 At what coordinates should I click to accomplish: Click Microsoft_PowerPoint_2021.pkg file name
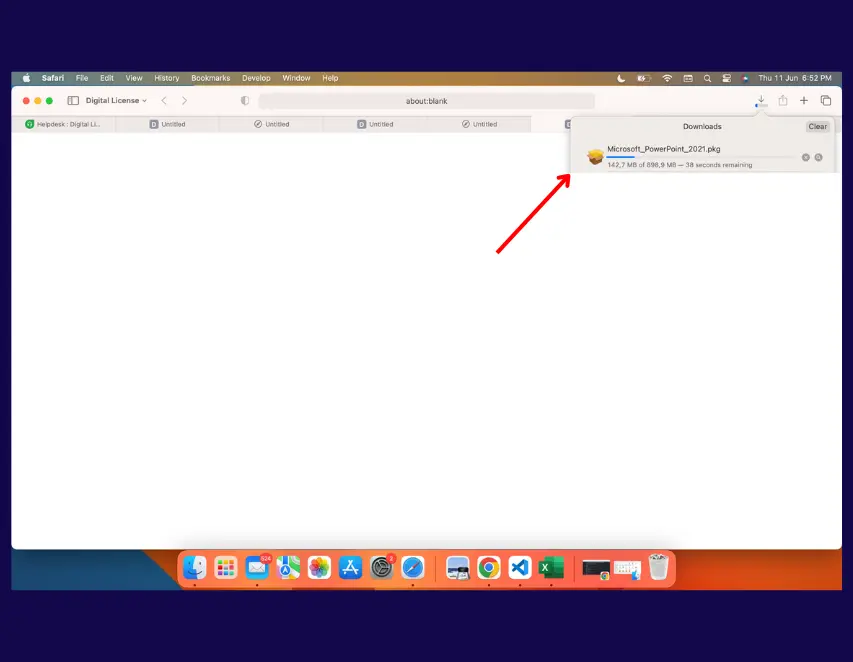(x=664, y=149)
